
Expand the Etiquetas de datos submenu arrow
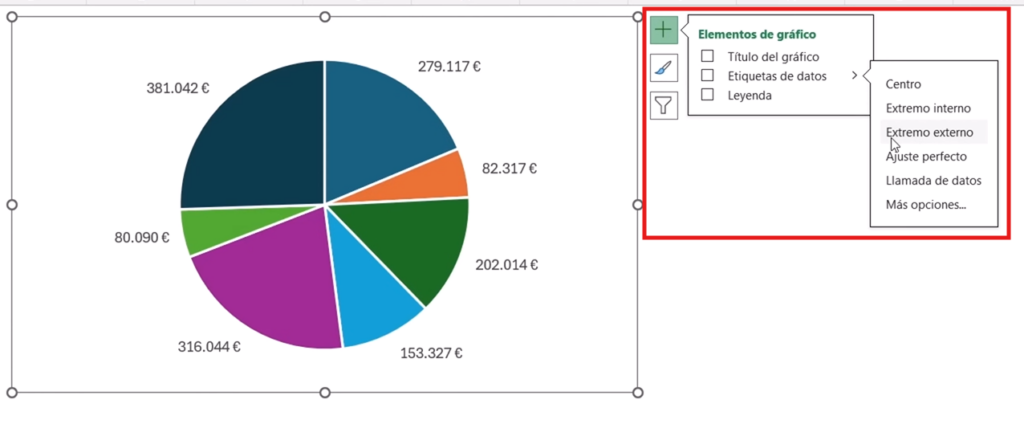pyautogui.click(x=854, y=76)
